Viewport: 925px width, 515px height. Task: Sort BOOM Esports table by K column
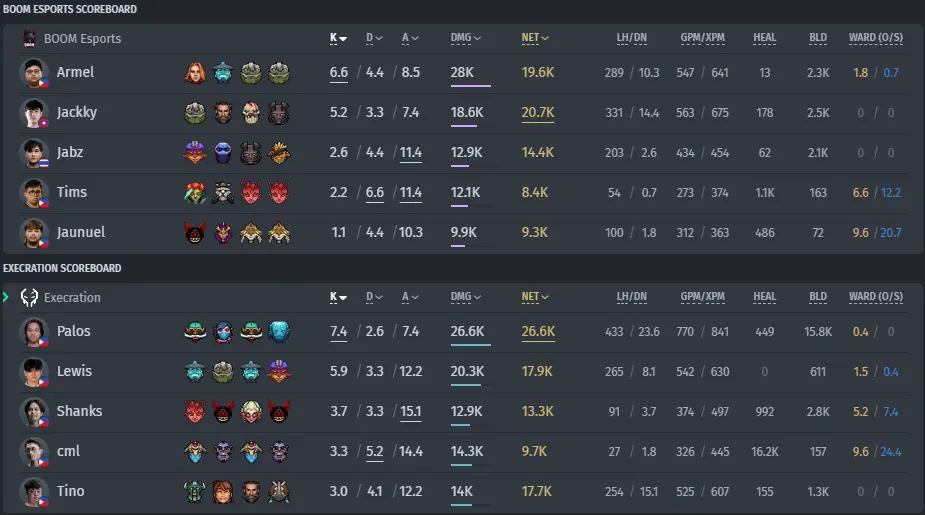338,38
